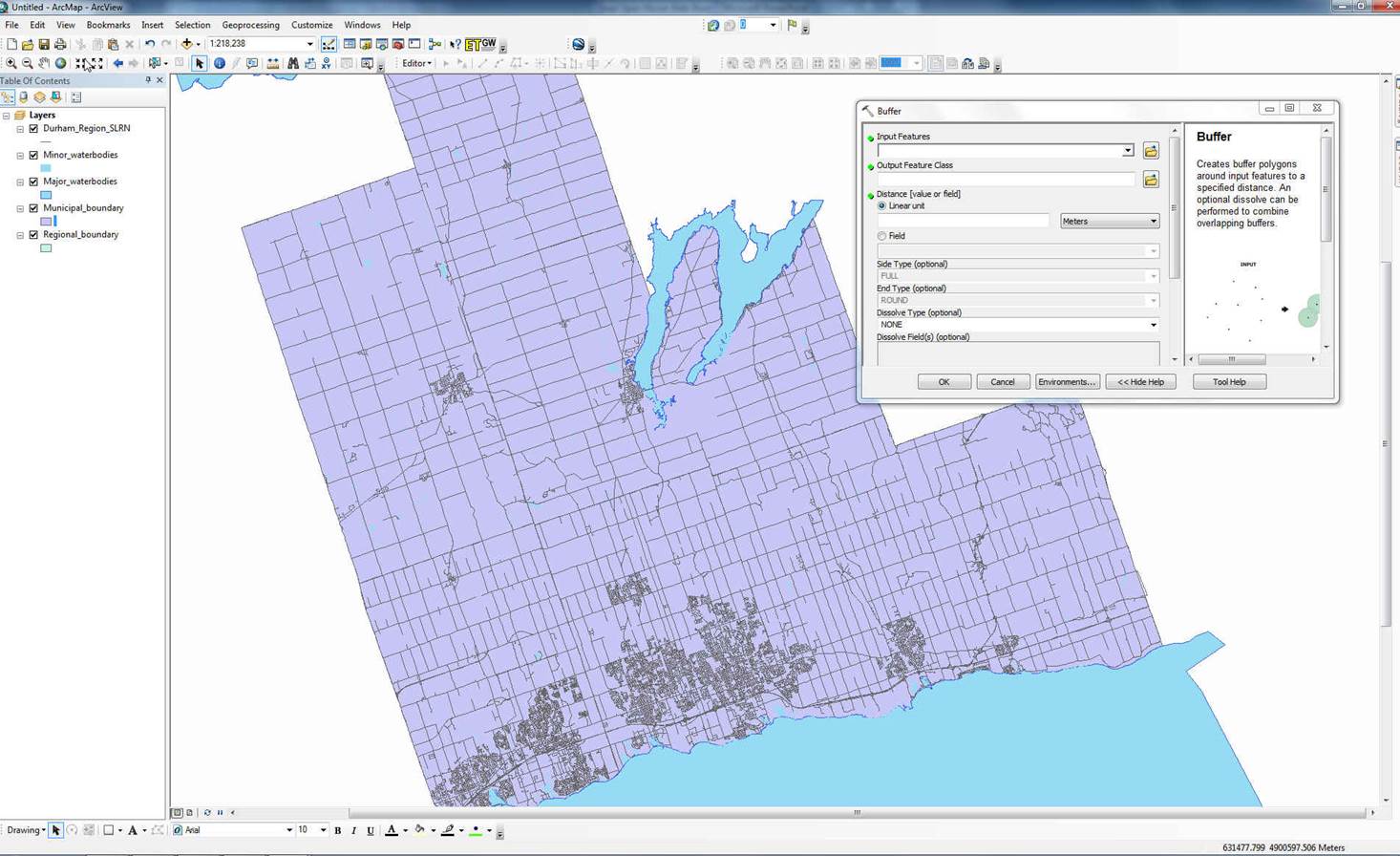Create a new map document
Viewport: 1400px width, 856px height.
[x=11, y=44]
